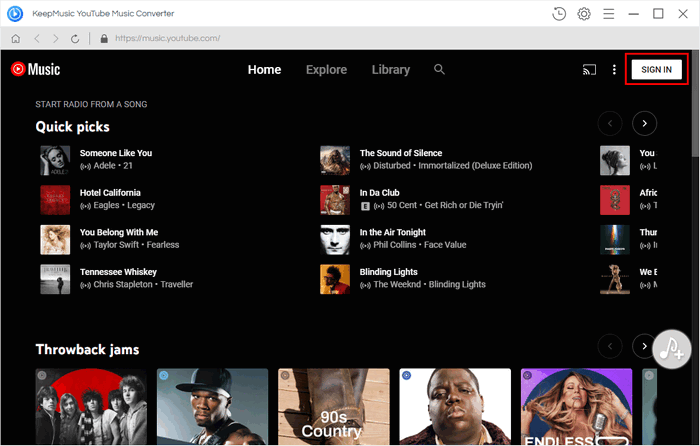This screenshot has width=700, height=446.
Task: Go to browser home page icon
Action: [x=16, y=39]
